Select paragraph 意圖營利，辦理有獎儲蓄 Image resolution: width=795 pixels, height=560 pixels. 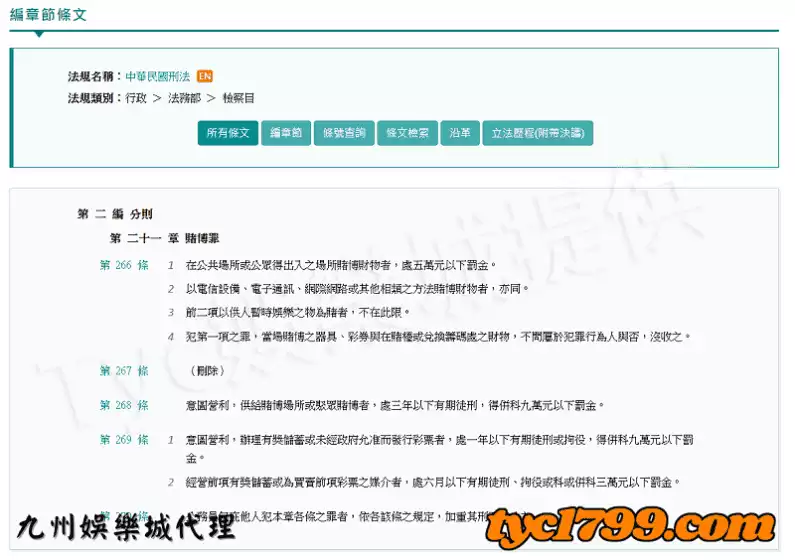(x=440, y=449)
